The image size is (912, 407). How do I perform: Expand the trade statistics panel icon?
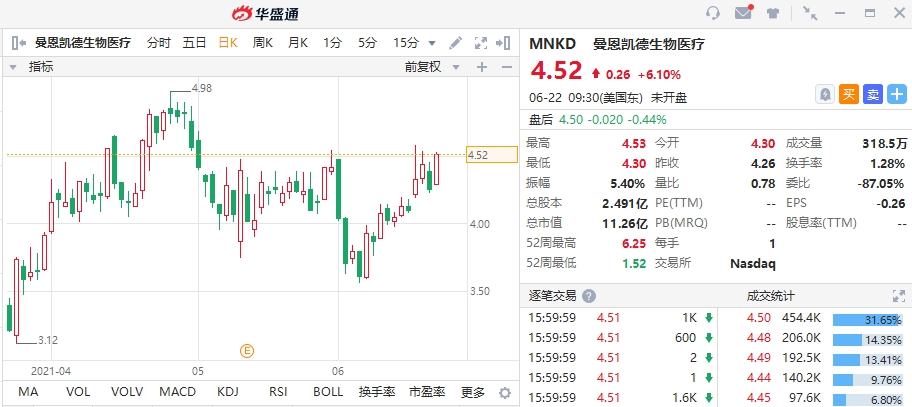point(899,296)
